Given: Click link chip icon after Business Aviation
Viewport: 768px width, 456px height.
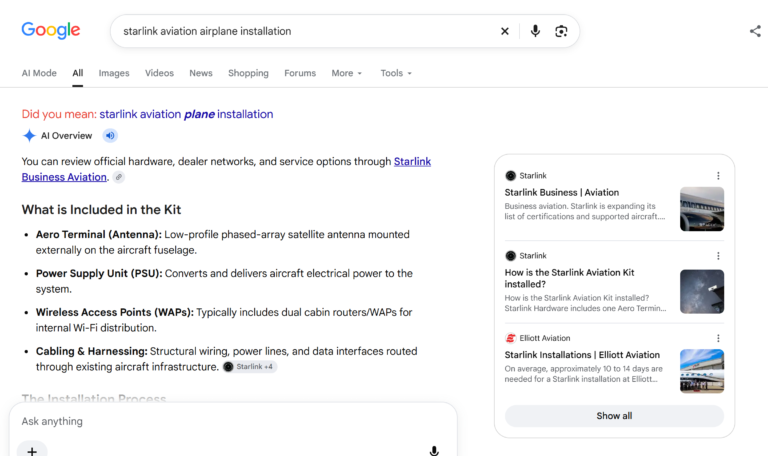Looking at the screenshot, I should [119, 177].
